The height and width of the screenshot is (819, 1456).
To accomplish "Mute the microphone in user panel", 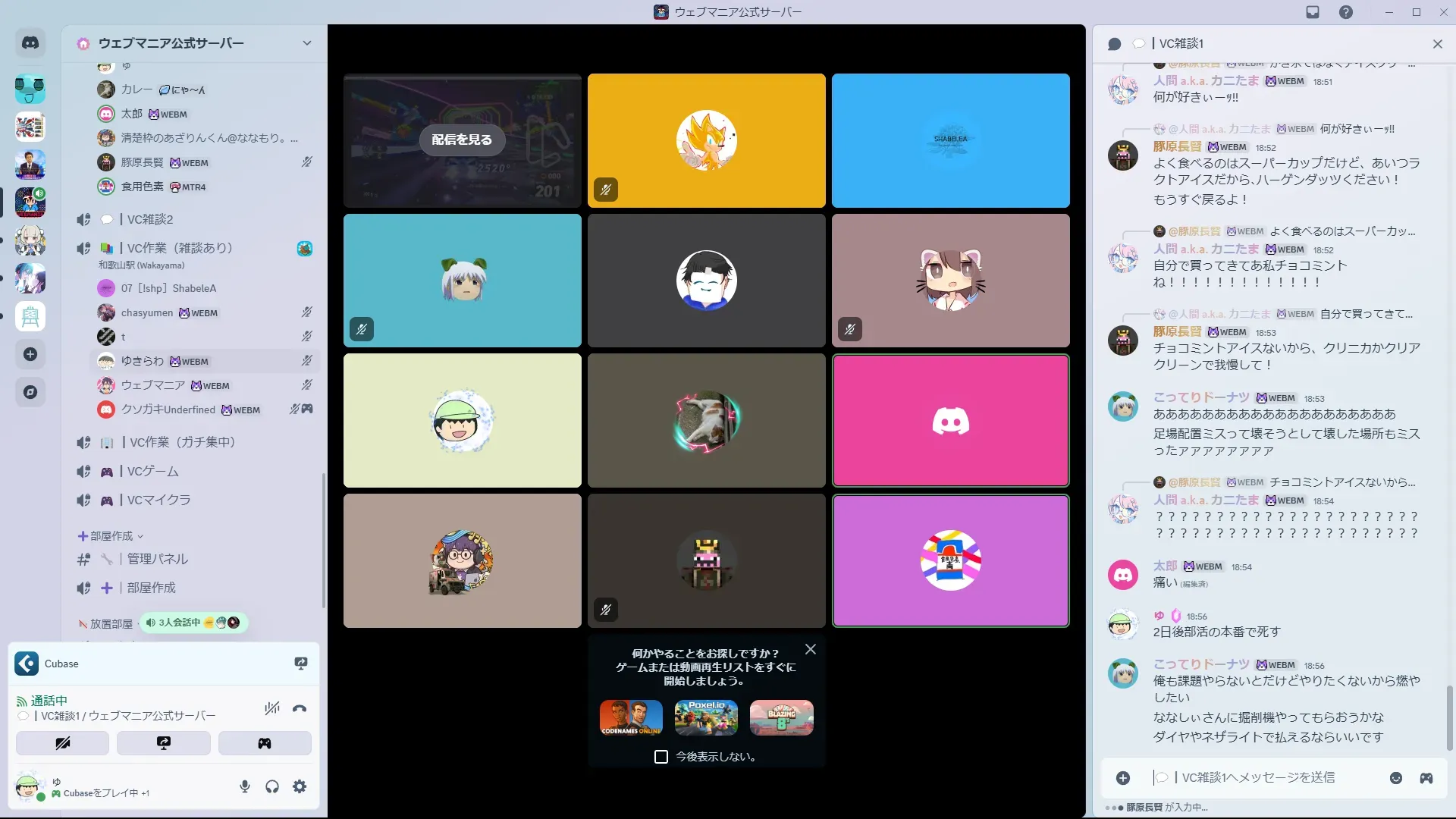I will pyautogui.click(x=244, y=786).
